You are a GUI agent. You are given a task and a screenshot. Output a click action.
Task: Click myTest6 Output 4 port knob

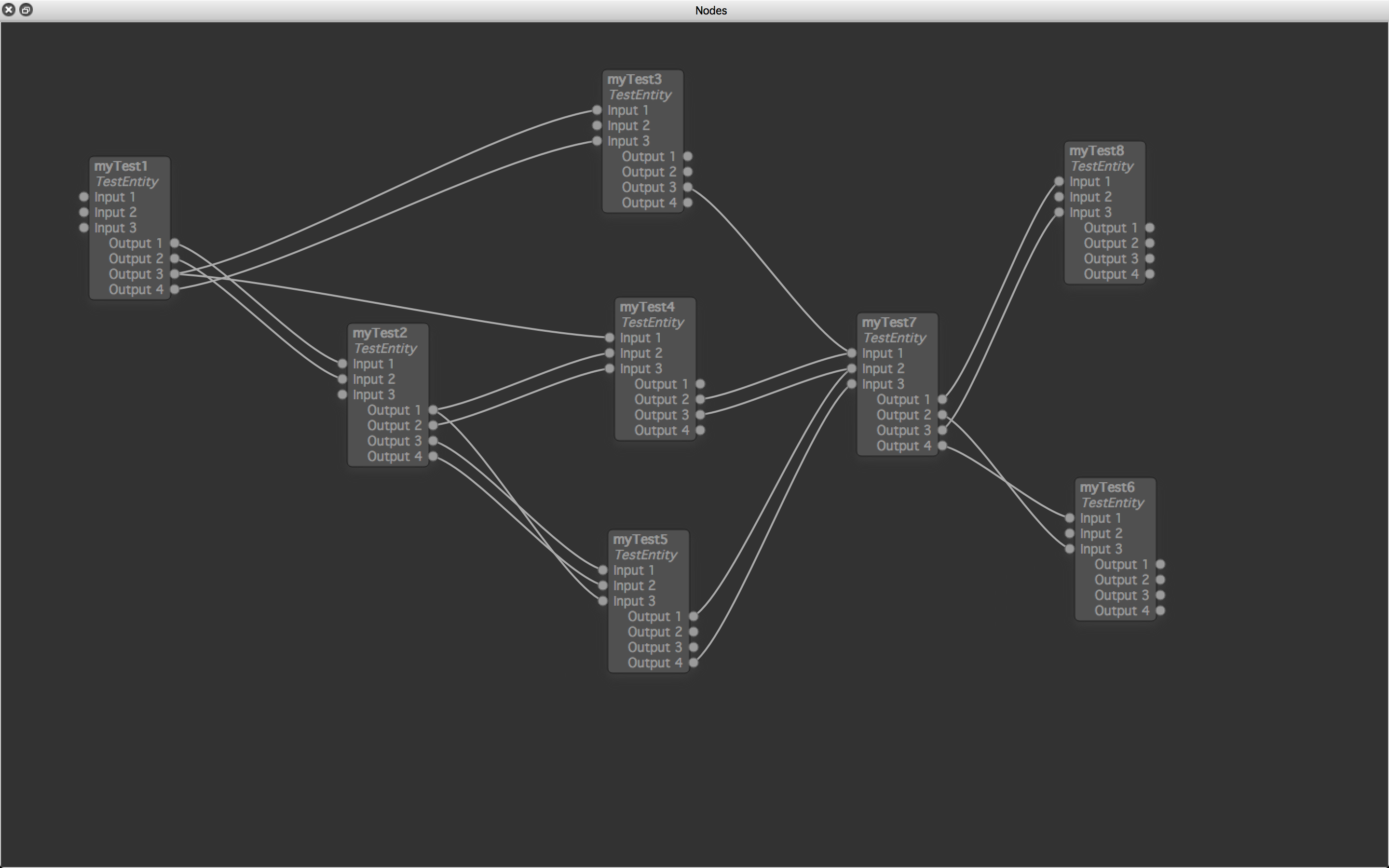[x=1160, y=611]
